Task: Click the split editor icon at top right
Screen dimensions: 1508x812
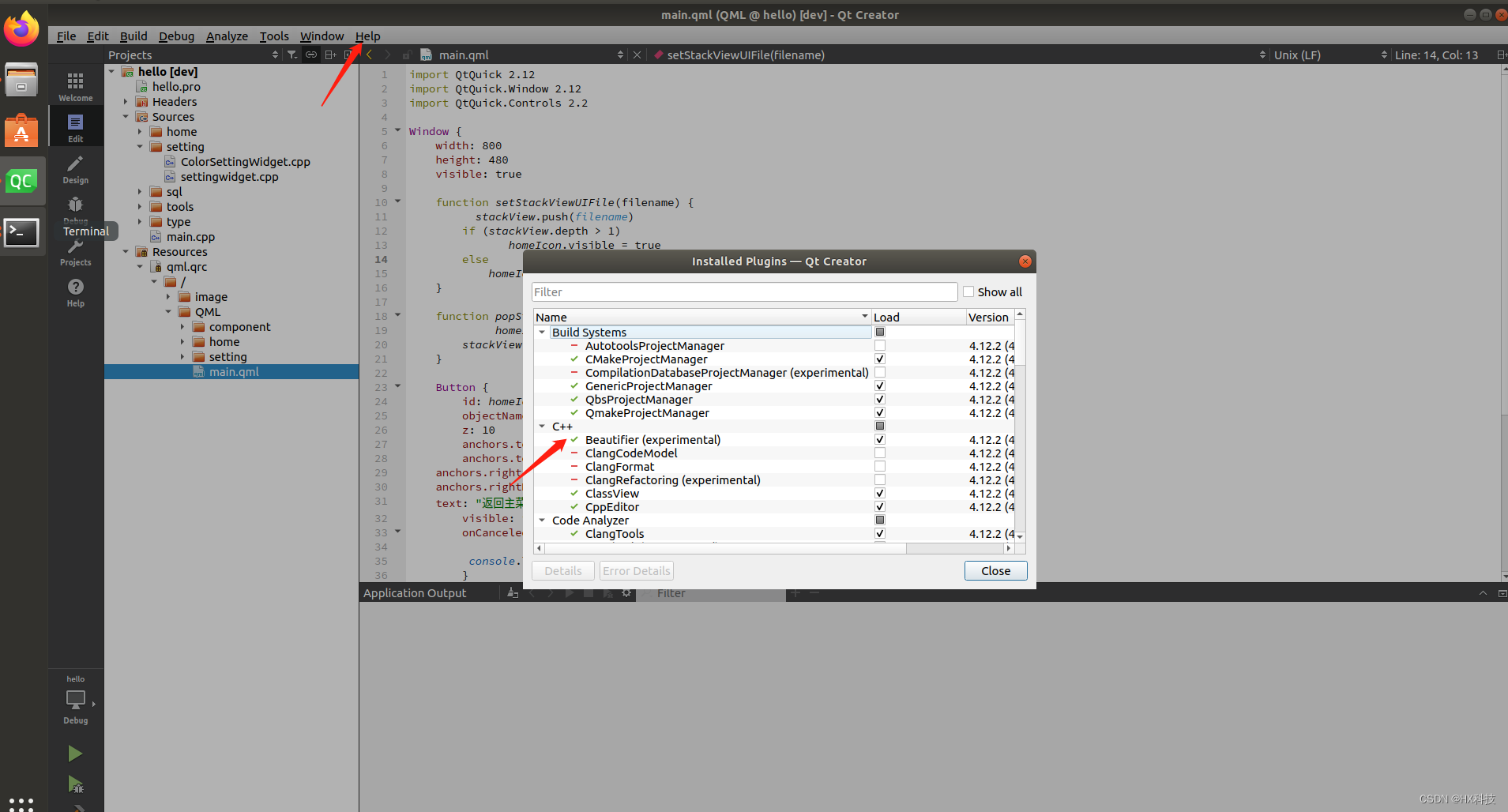Action: (x=1501, y=55)
